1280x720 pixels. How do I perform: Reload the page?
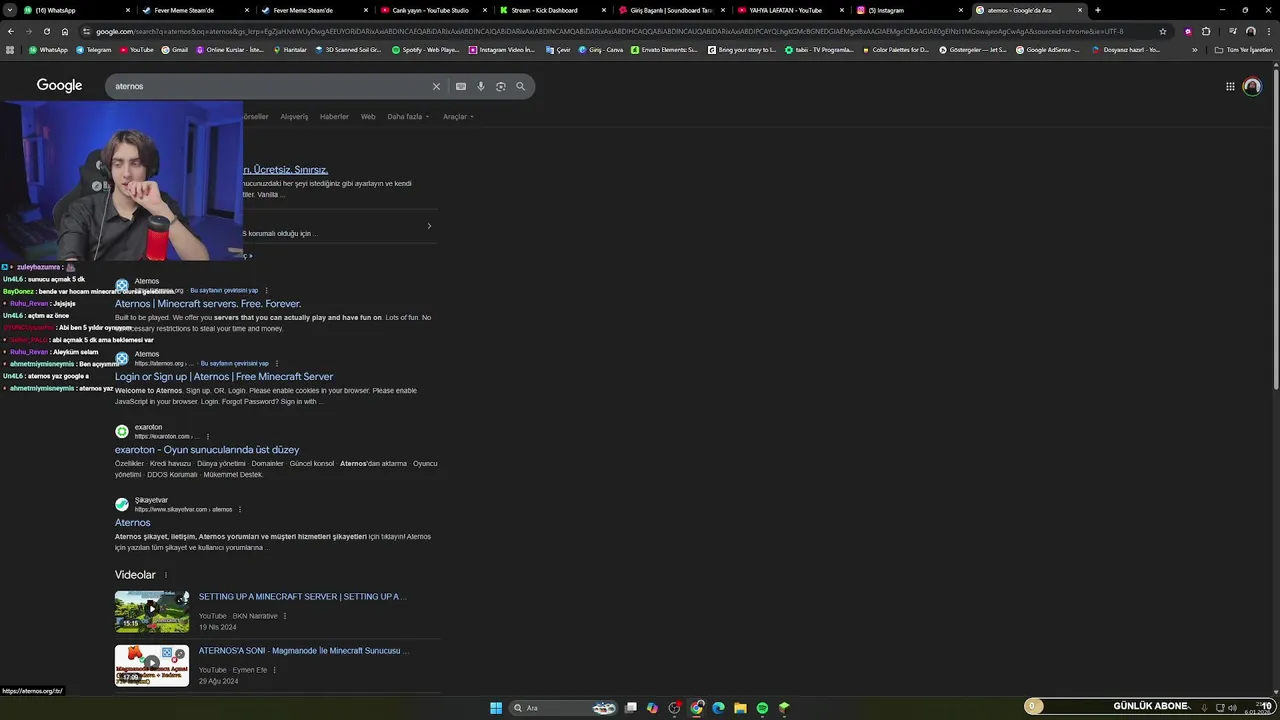click(46, 31)
